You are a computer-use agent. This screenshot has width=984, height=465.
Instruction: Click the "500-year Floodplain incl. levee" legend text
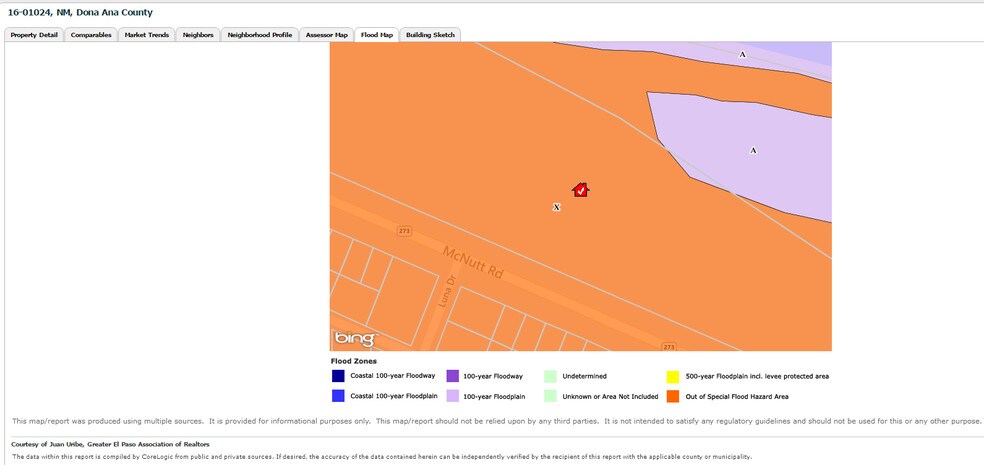tap(757, 377)
